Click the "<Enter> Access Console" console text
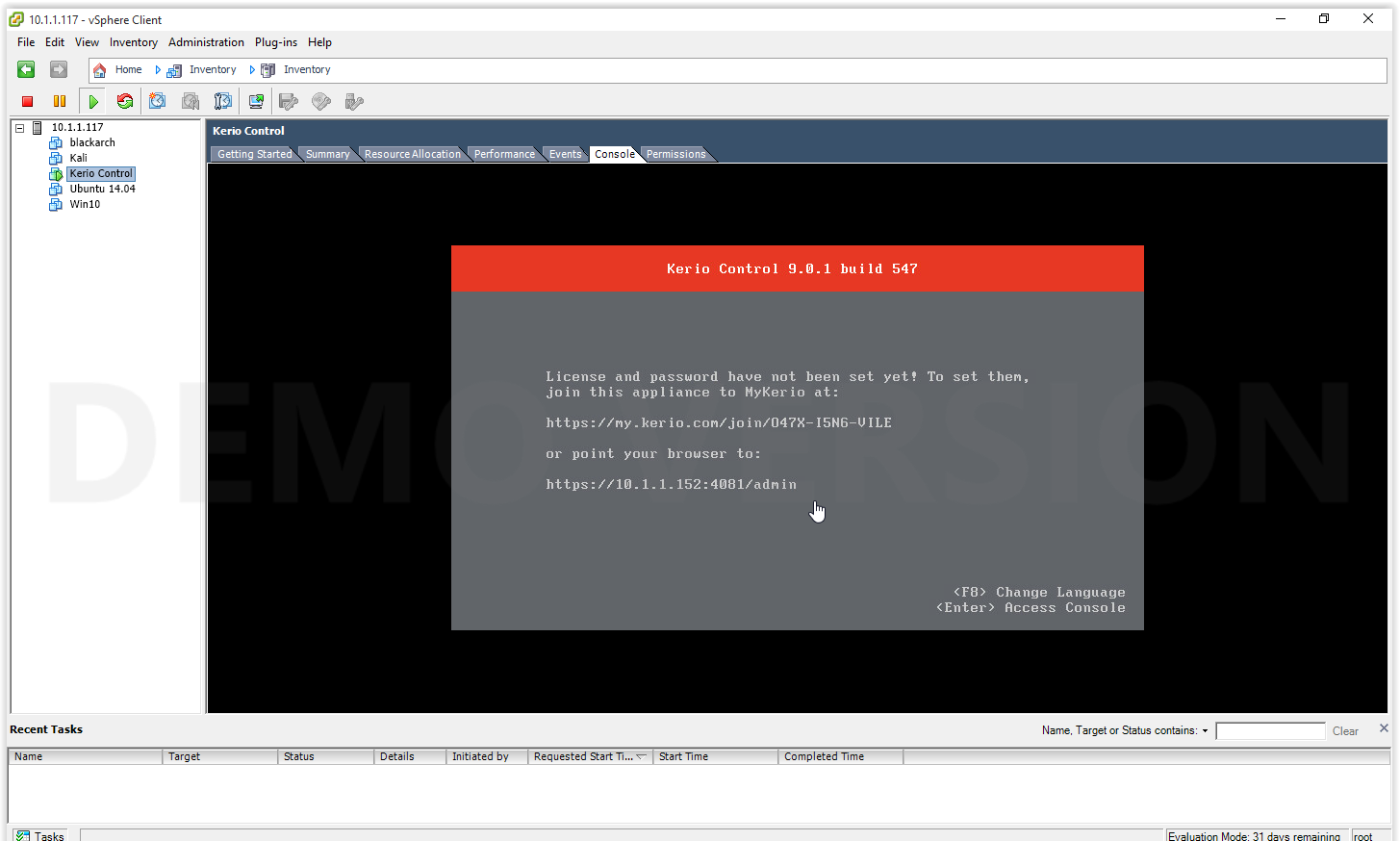This screenshot has width=1400, height=841. pyautogui.click(x=1031, y=607)
